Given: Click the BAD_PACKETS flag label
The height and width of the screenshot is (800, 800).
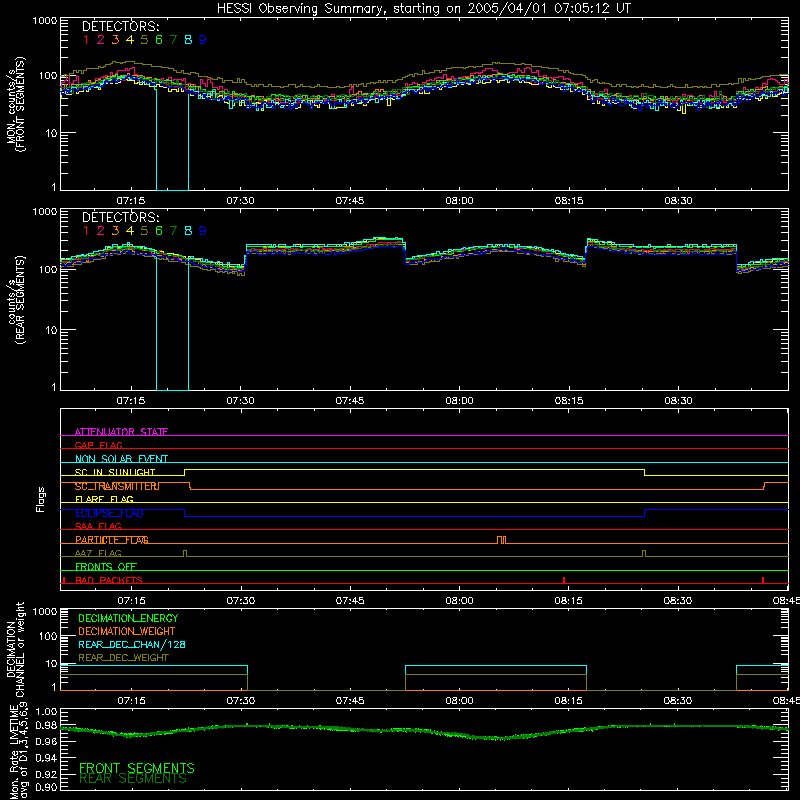Looking at the screenshot, I should point(109,580).
